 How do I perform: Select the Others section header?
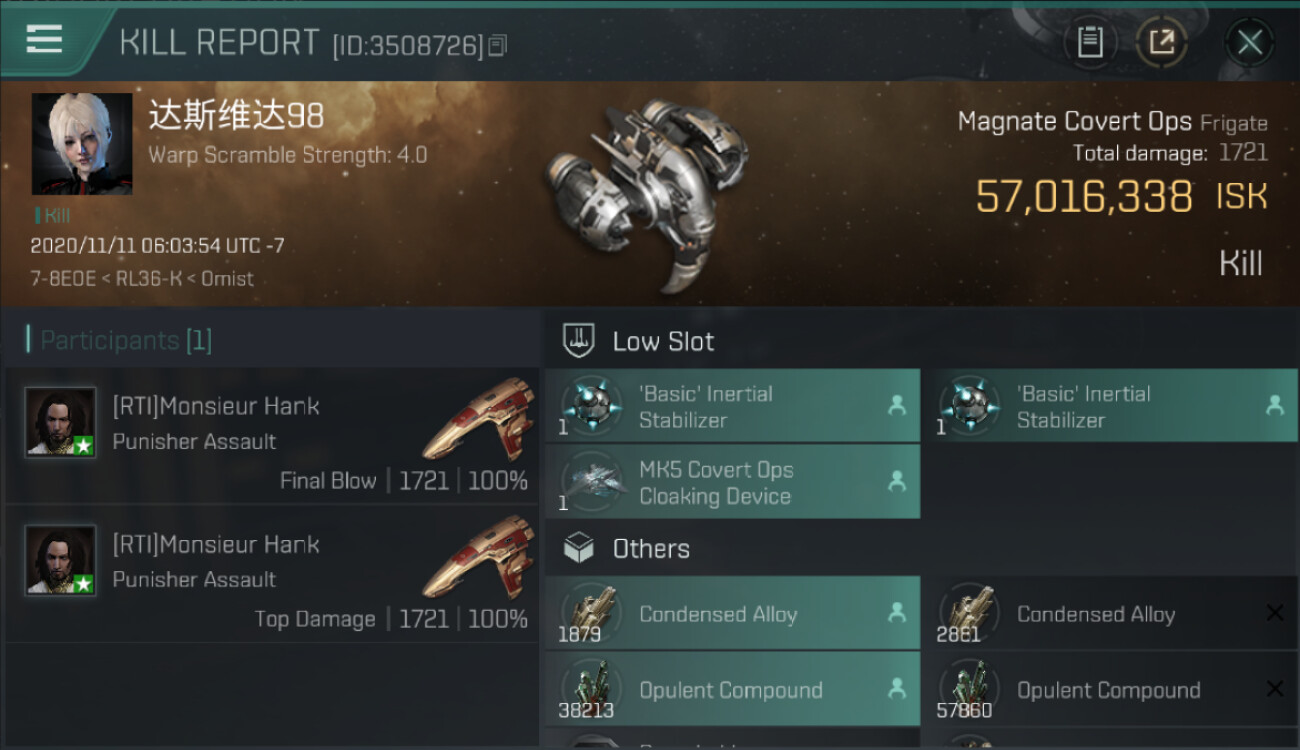pos(650,549)
